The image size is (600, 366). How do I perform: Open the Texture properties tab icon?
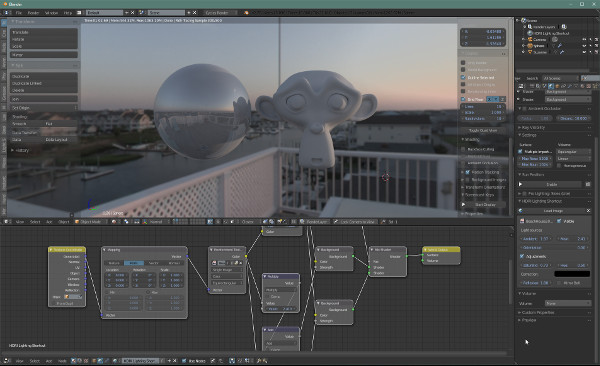pos(589,86)
